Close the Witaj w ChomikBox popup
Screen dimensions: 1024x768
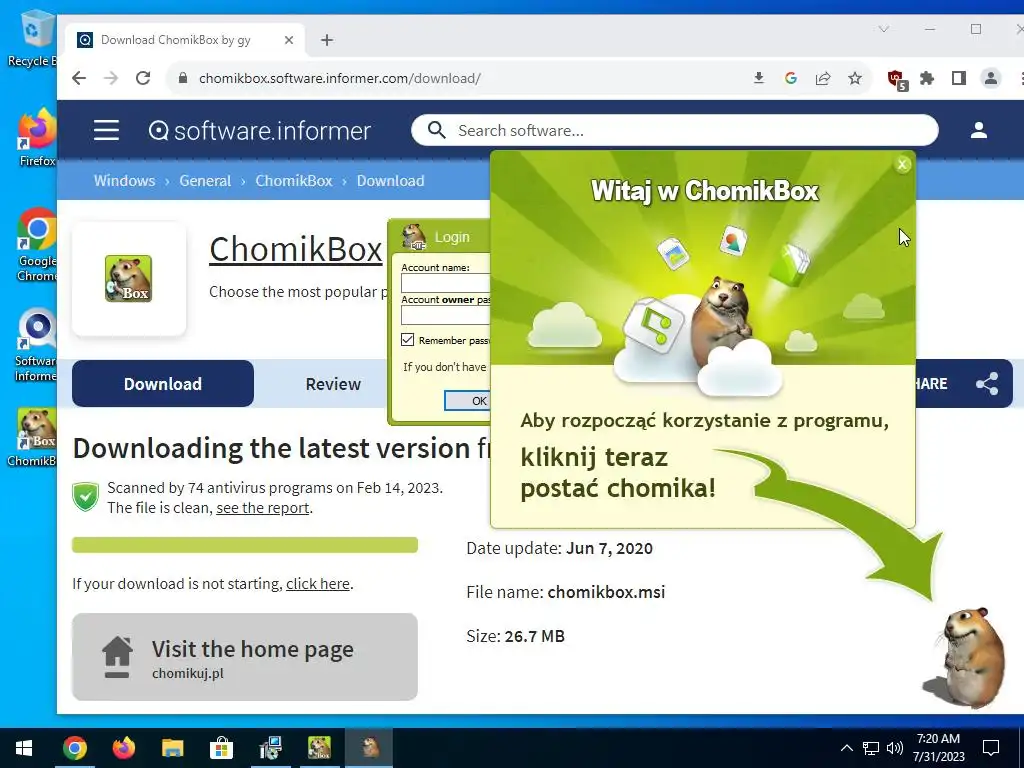903,165
